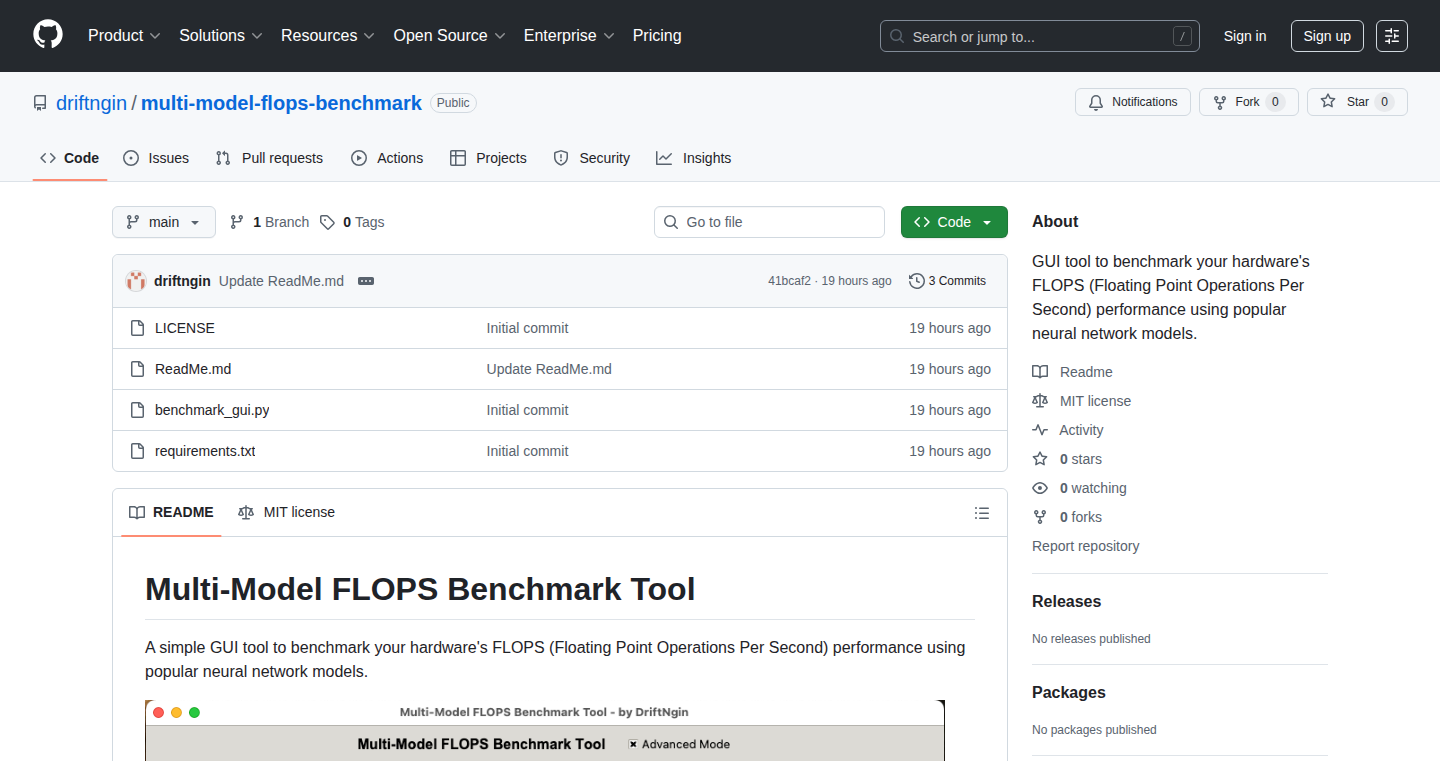Image resolution: width=1440 pixels, height=761 pixels.
Task: Expand the Solutions menu
Action: (x=221, y=36)
